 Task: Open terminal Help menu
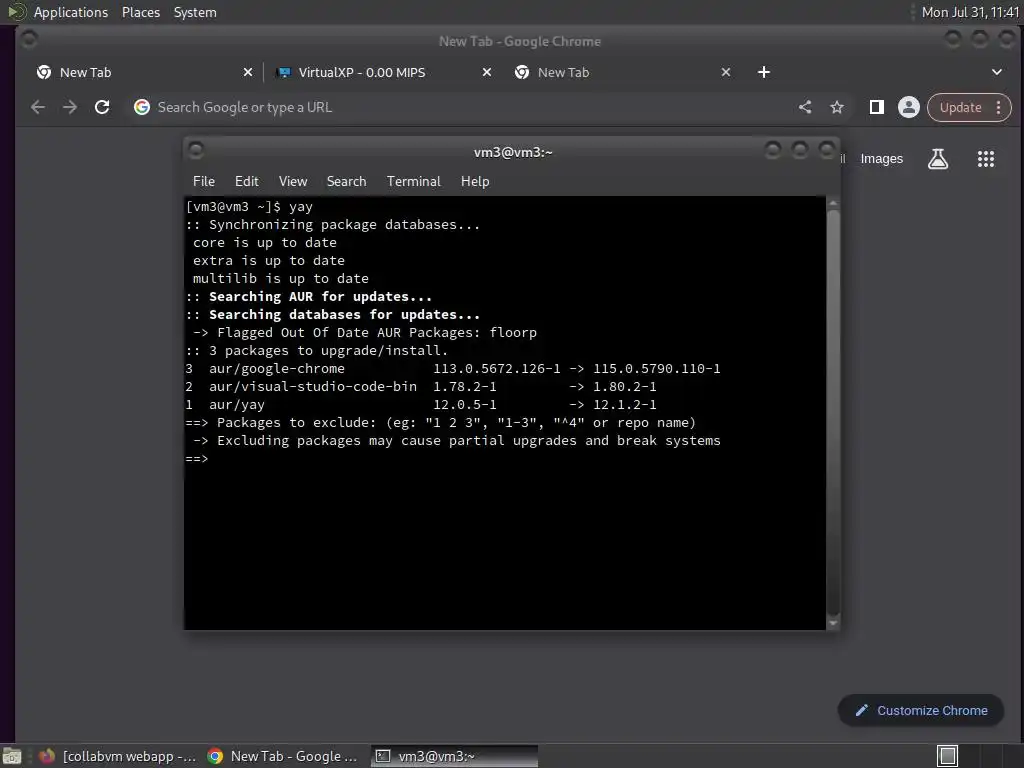[475, 182]
